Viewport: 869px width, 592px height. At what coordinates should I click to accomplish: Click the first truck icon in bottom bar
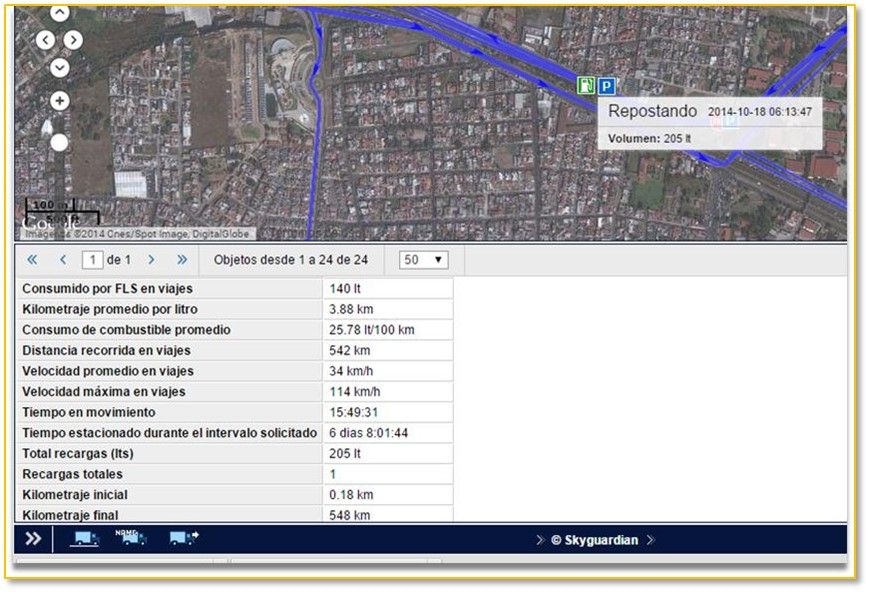pos(85,539)
